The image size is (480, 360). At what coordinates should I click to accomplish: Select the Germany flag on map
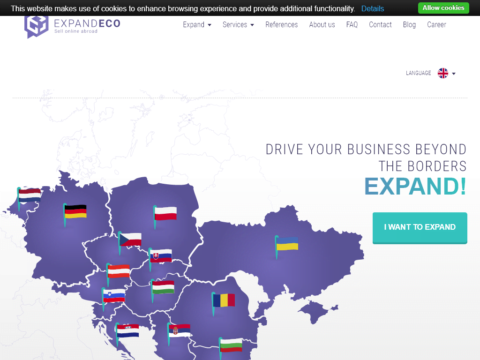(75, 213)
